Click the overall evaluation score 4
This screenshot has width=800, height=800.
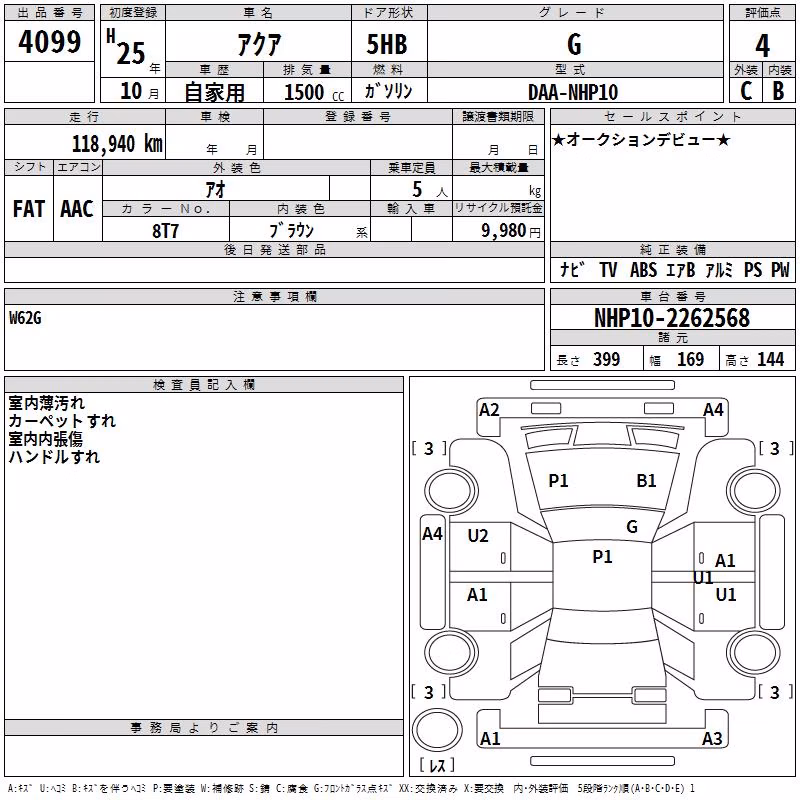pyautogui.click(x=762, y=45)
